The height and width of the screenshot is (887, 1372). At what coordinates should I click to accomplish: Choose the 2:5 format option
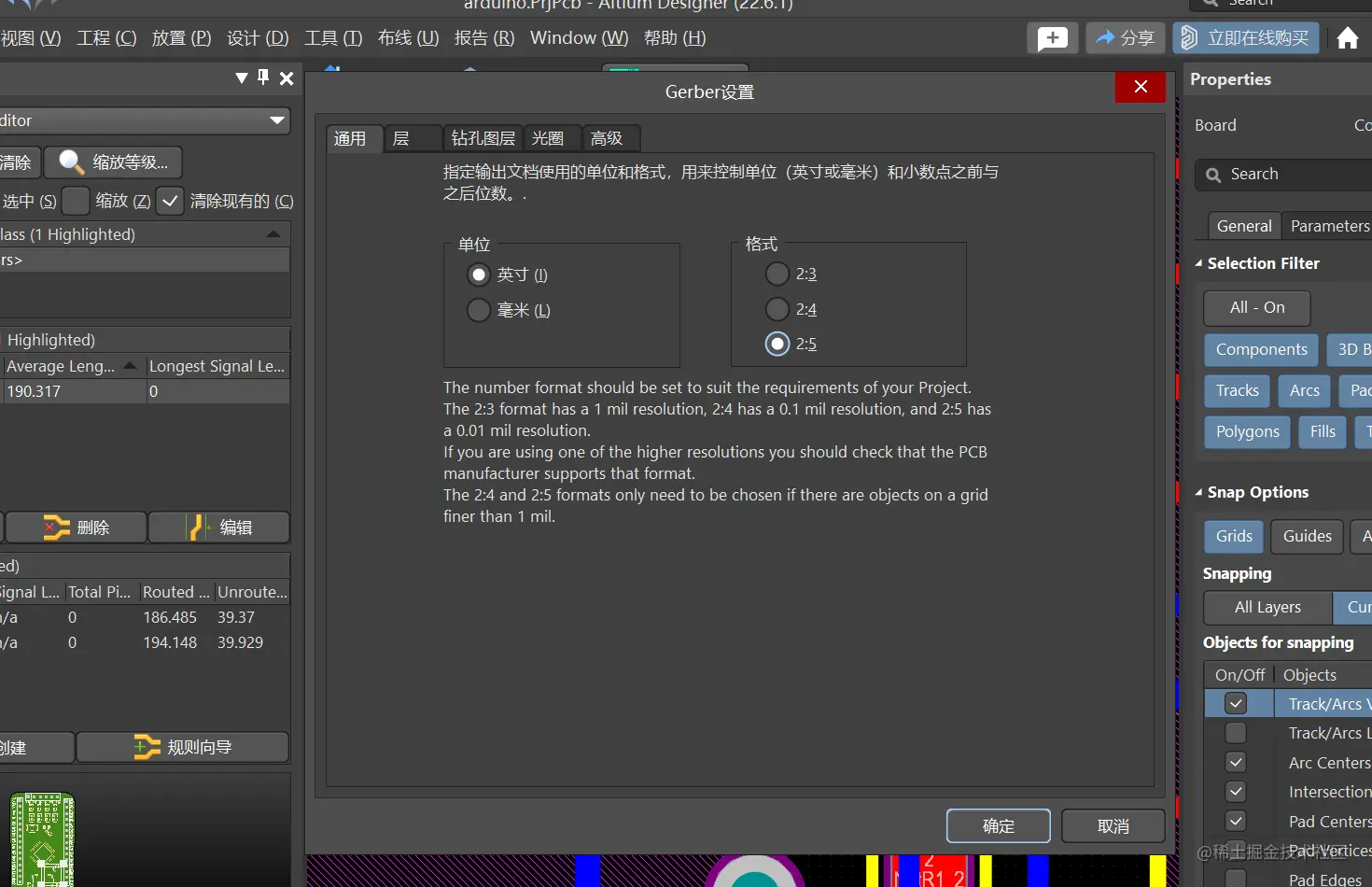(x=777, y=344)
